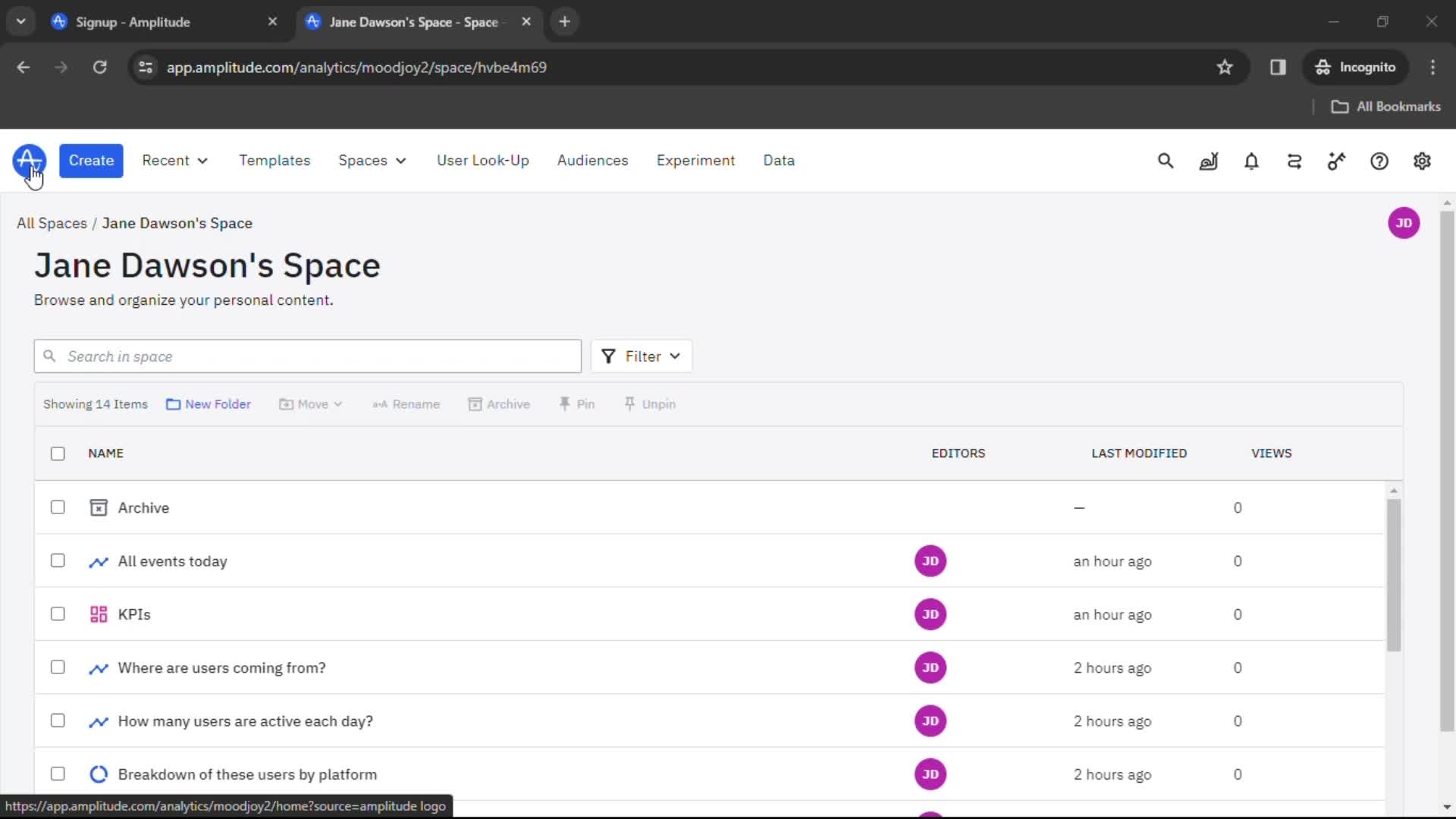This screenshot has width=1456, height=819.
Task: View site information icon in address bar
Action: (x=146, y=67)
